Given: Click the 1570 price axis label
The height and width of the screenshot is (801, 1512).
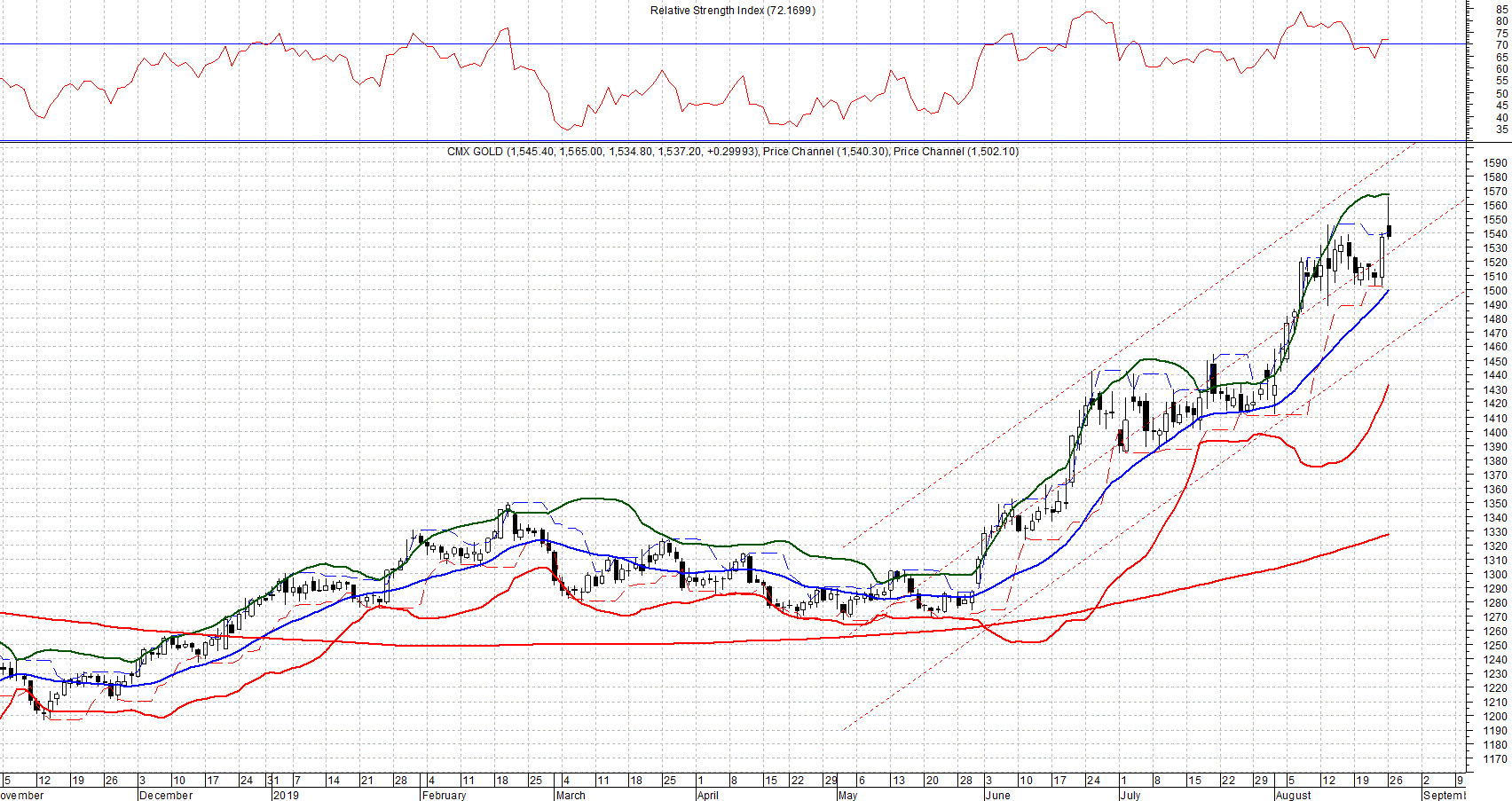Looking at the screenshot, I should [1495, 192].
